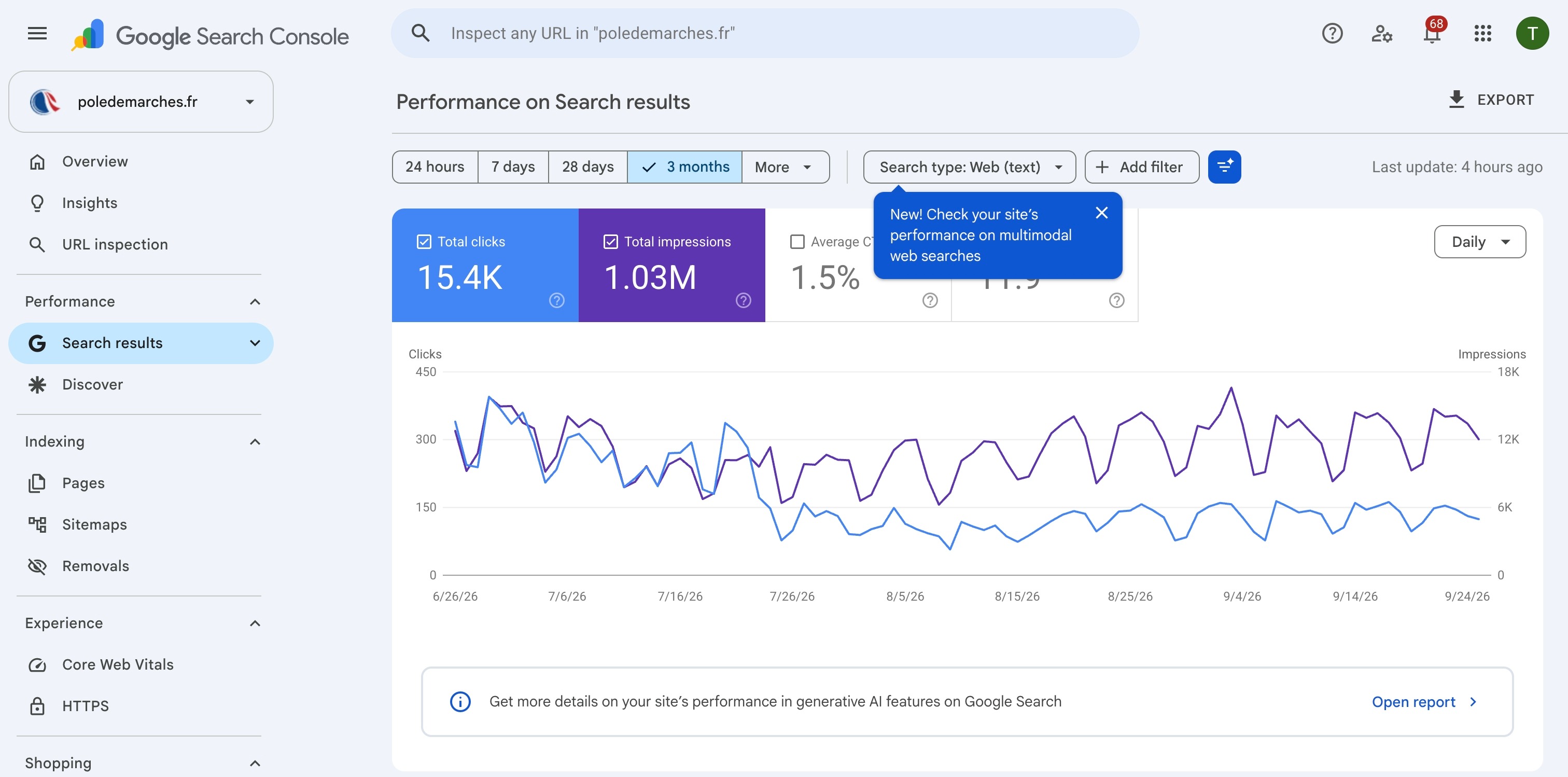Close the multimodal web searches tooltip
This screenshot has height=777, width=1568.
click(x=1101, y=213)
